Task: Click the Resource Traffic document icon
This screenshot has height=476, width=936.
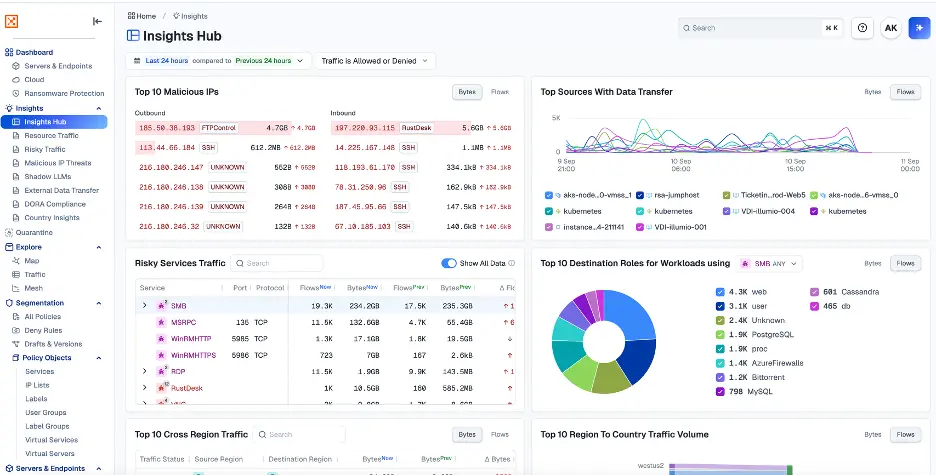Action: point(16,136)
